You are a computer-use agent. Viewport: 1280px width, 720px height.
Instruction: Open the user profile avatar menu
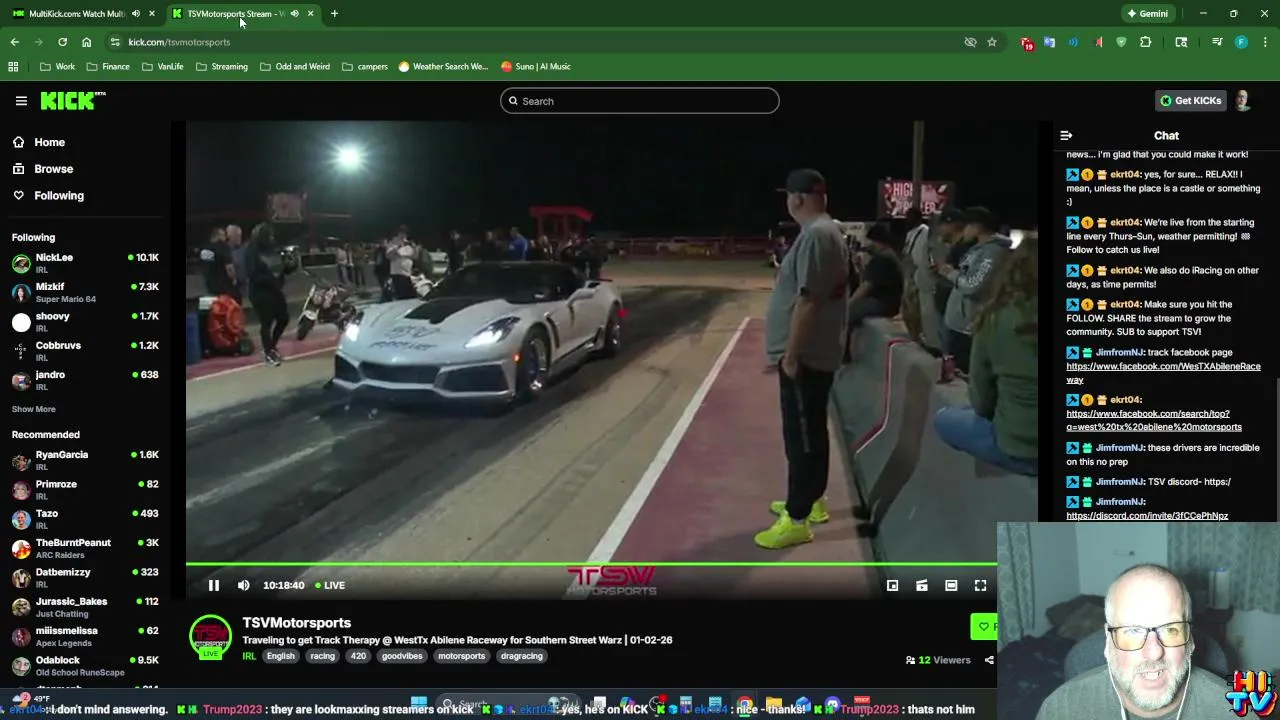(1242, 100)
